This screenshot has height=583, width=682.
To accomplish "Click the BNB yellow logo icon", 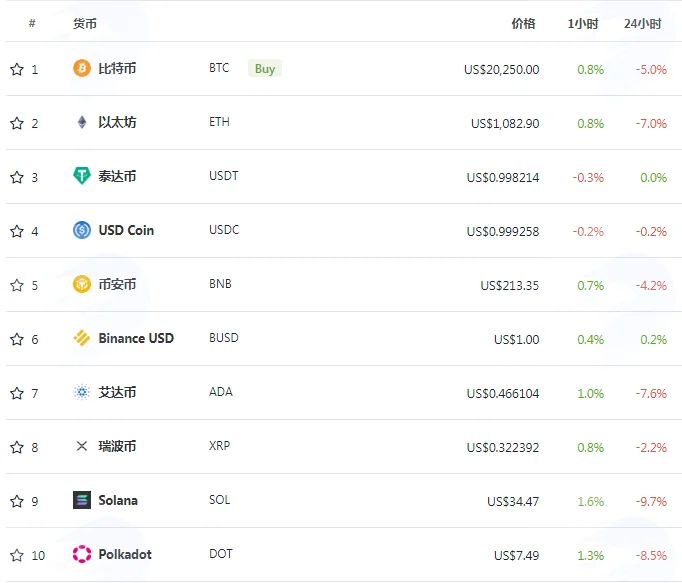I will 82,284.
